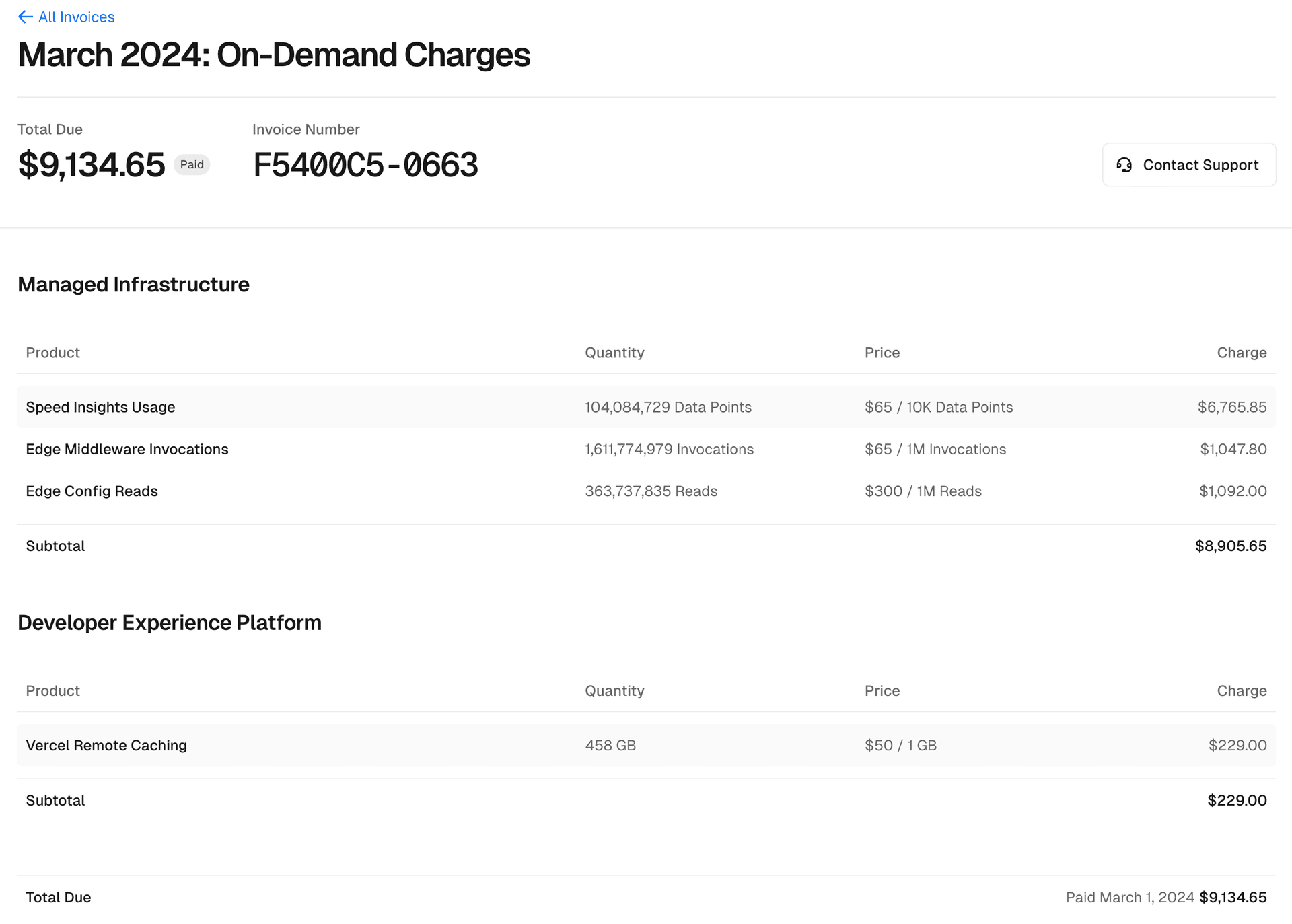Select the Edge Middleware Invocations row

pos(127,449)
